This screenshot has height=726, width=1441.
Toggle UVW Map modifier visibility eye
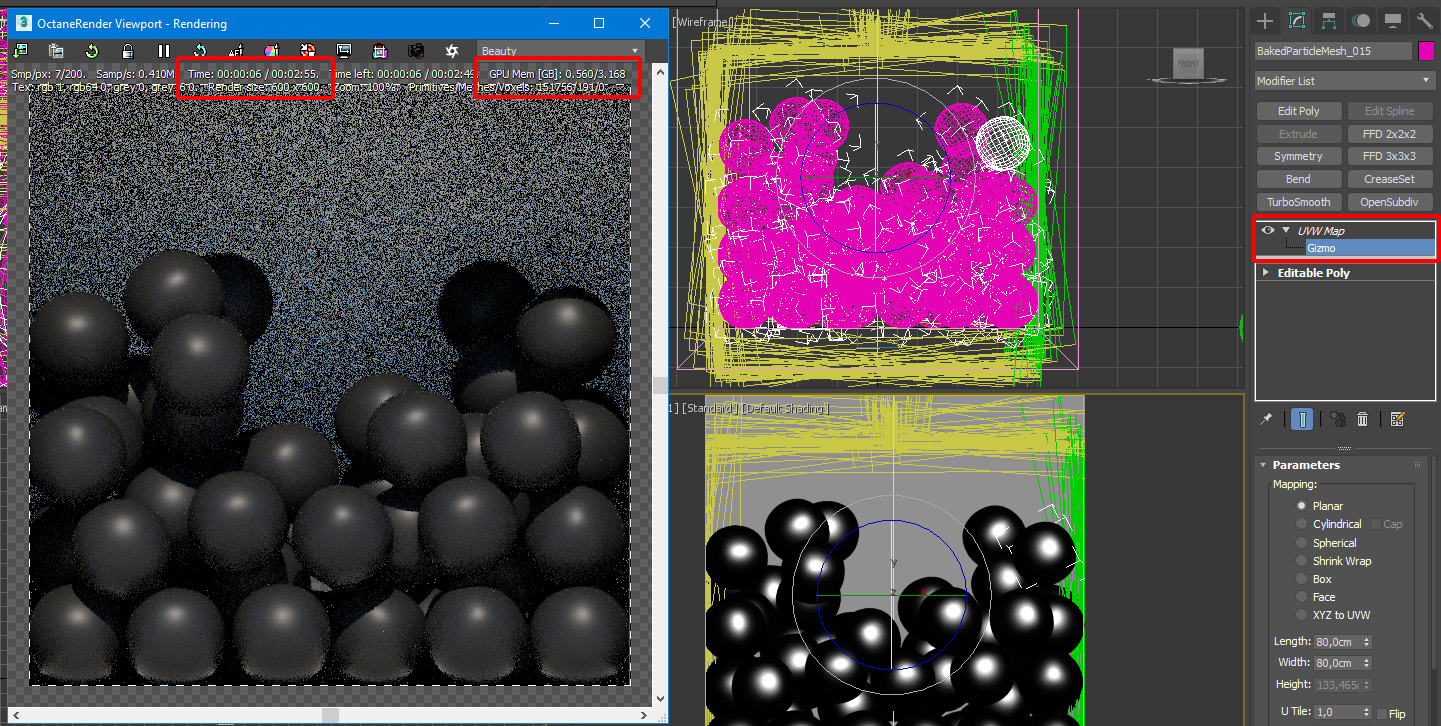point(1268,231)
